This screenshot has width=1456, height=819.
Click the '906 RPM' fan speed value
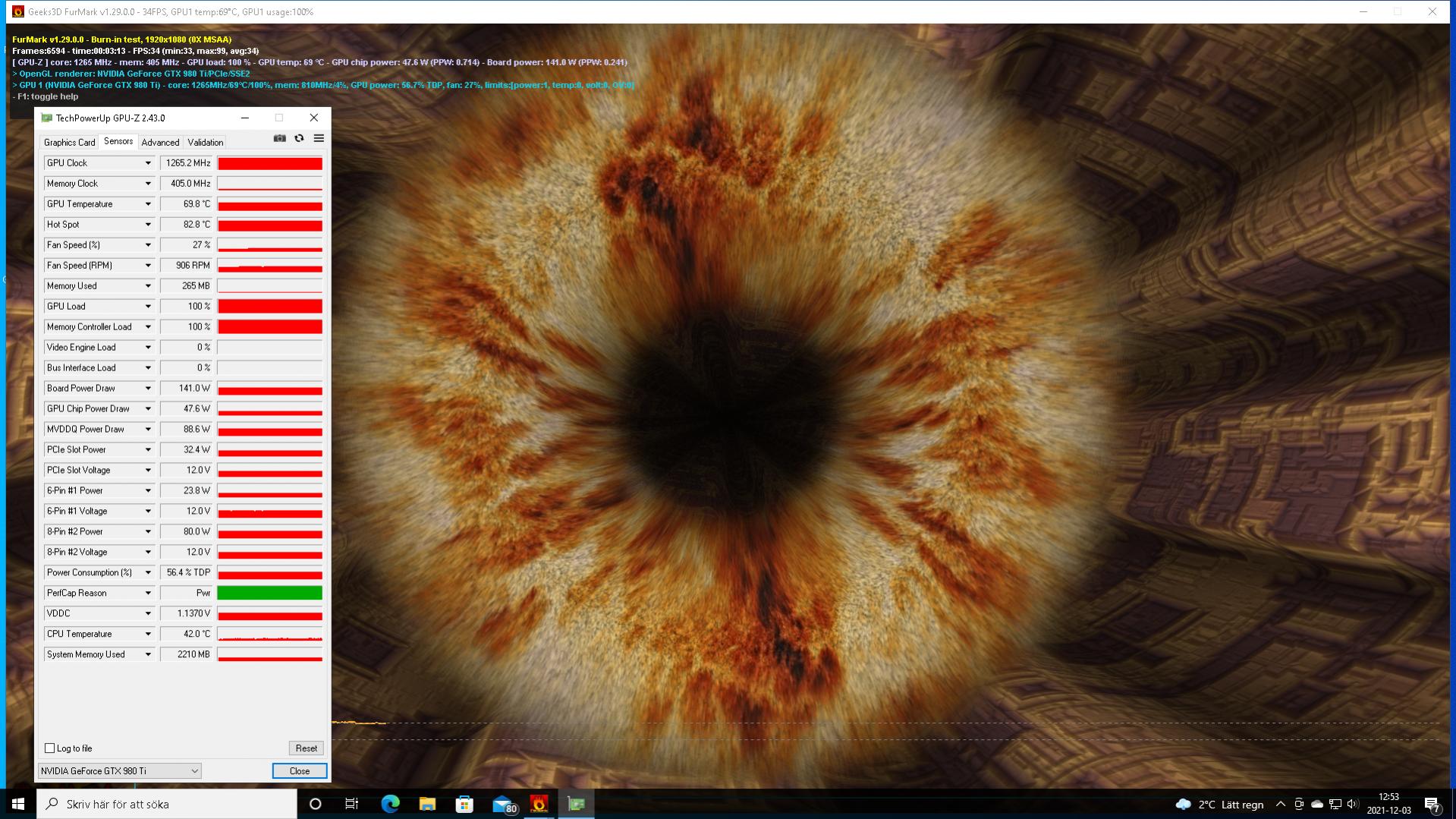186,266
